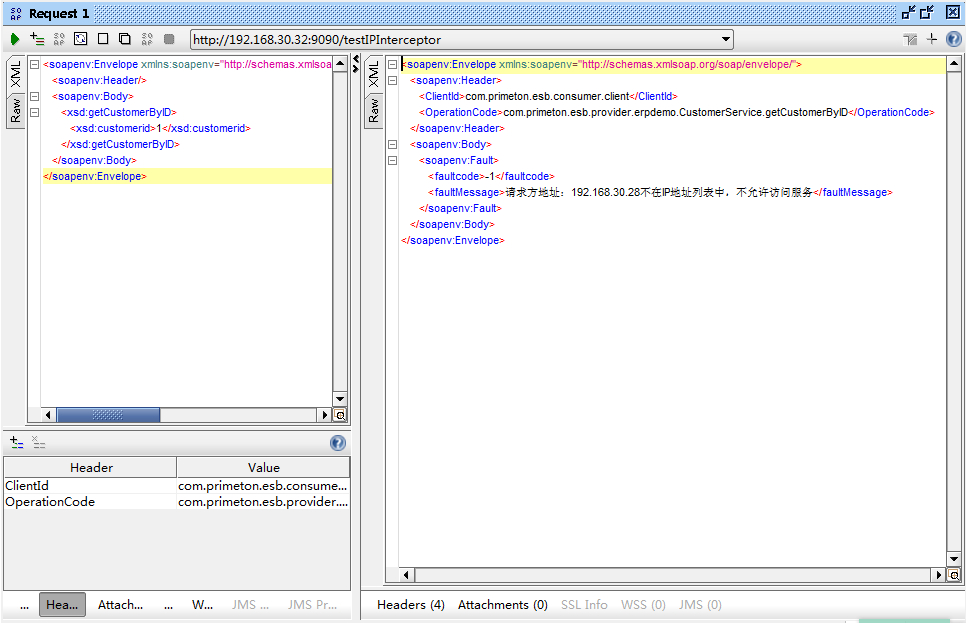Click the recreate default request icon
This screenshot has width=966, height=623.
point(81,39)
